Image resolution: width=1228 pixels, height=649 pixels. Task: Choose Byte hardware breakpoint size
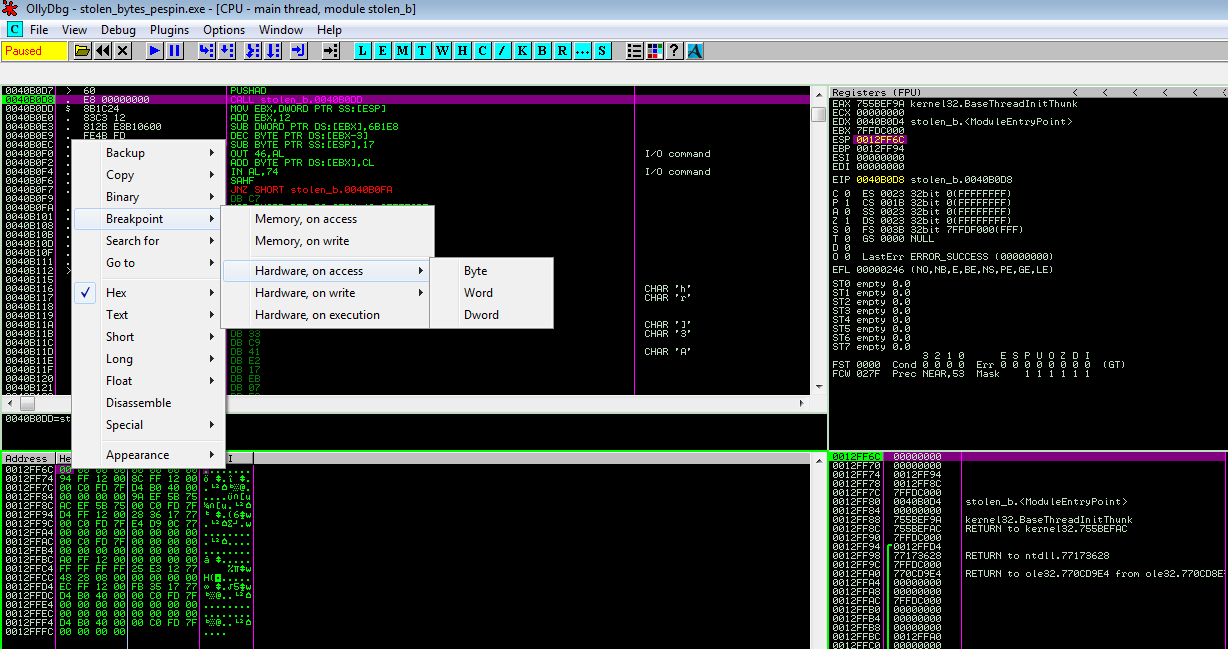pos(491,271)
